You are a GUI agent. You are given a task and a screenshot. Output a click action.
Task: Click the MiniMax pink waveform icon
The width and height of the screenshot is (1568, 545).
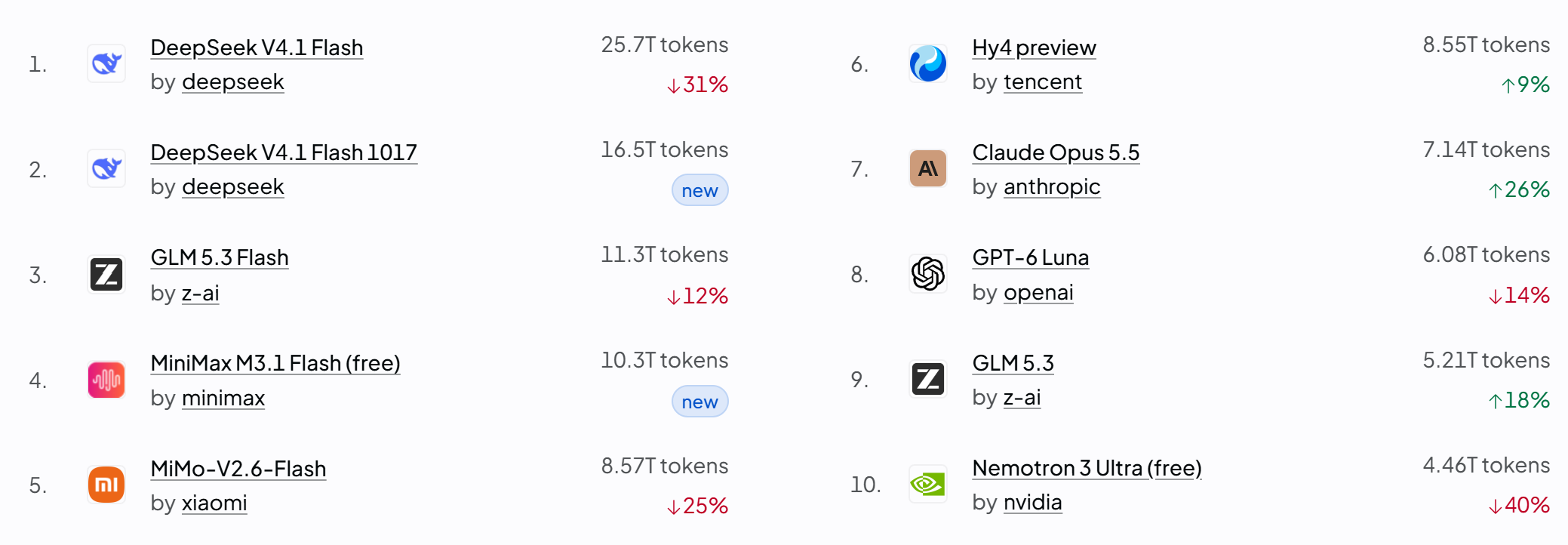coord(106,380)
